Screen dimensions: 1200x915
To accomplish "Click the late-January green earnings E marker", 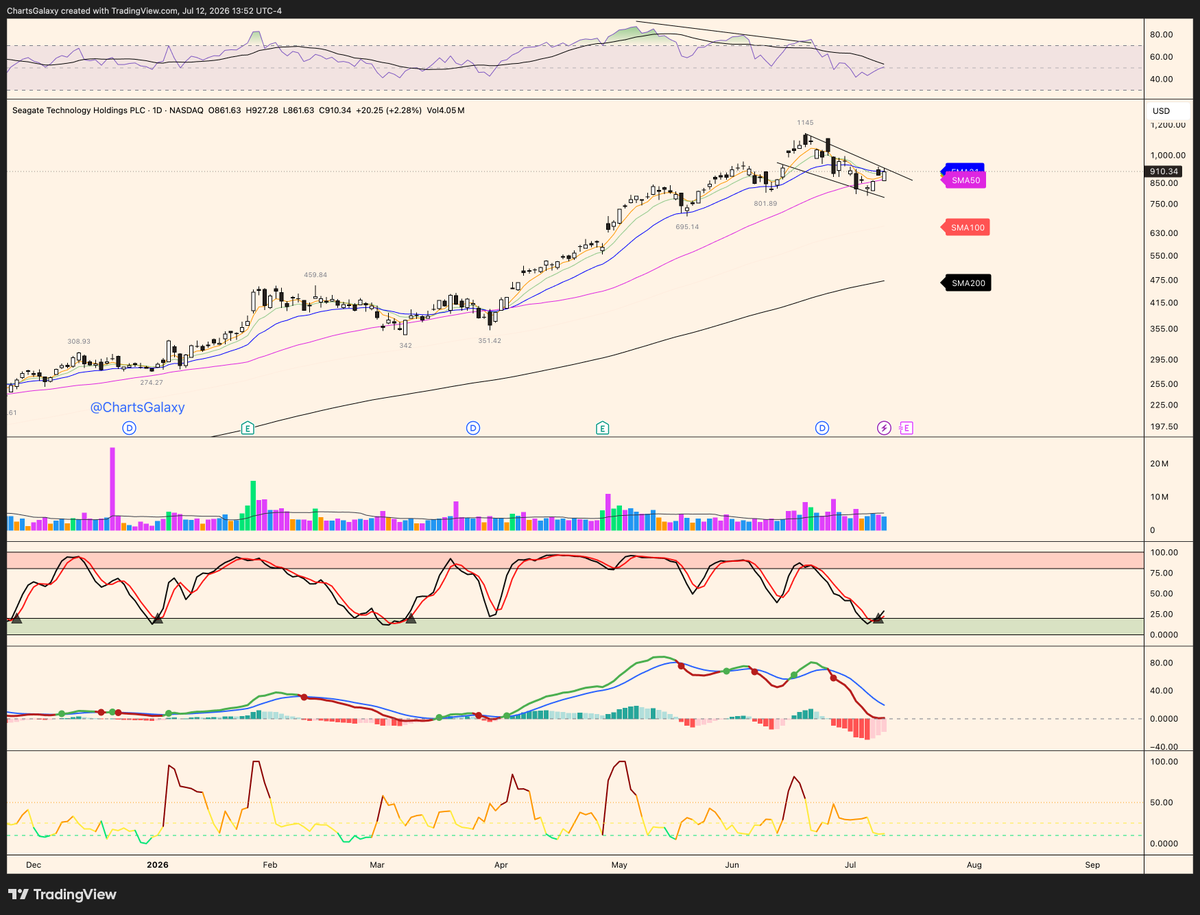I will click(x=247, y=428).
